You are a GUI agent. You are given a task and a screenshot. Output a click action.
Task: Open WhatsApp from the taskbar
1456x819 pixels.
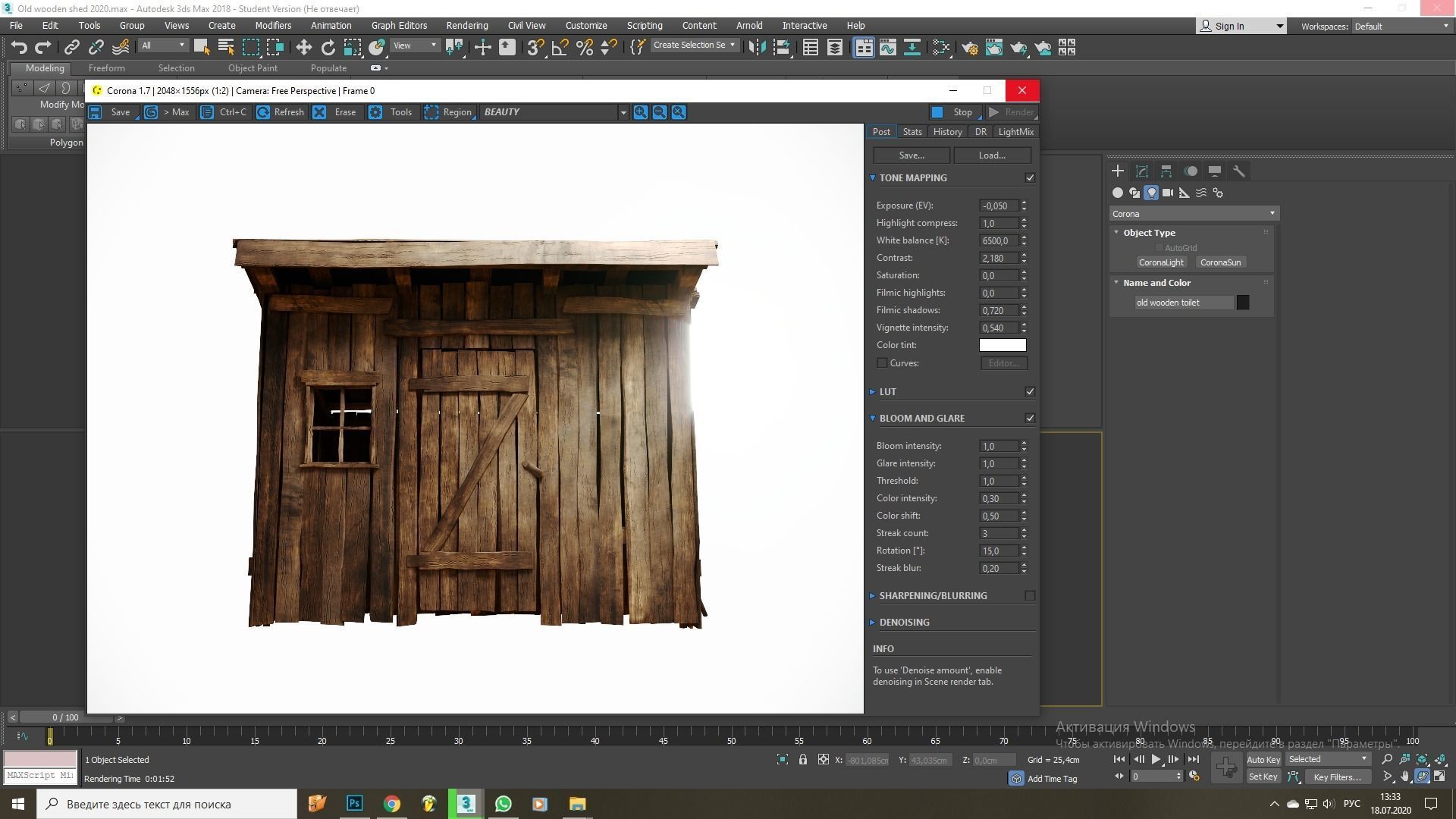point(503,804)
